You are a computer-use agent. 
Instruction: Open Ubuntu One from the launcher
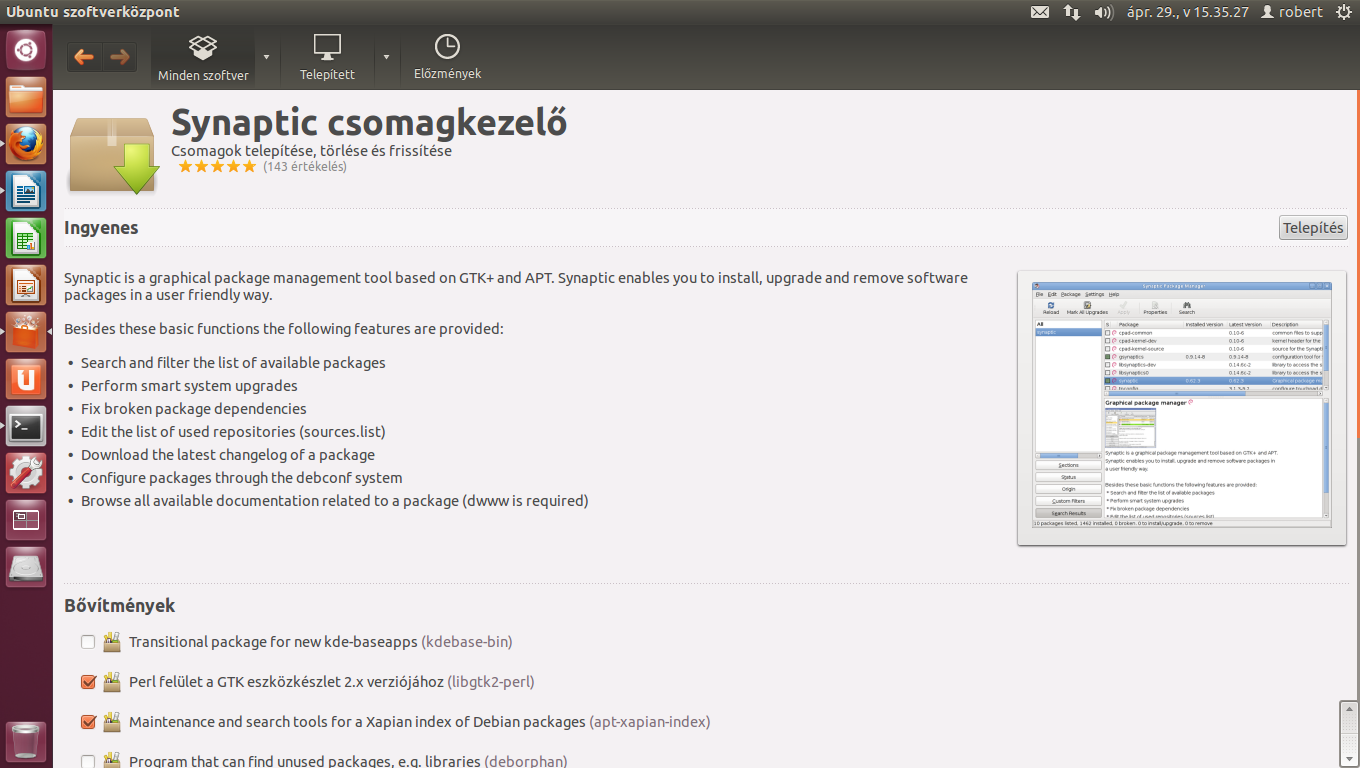pos(26,380)
